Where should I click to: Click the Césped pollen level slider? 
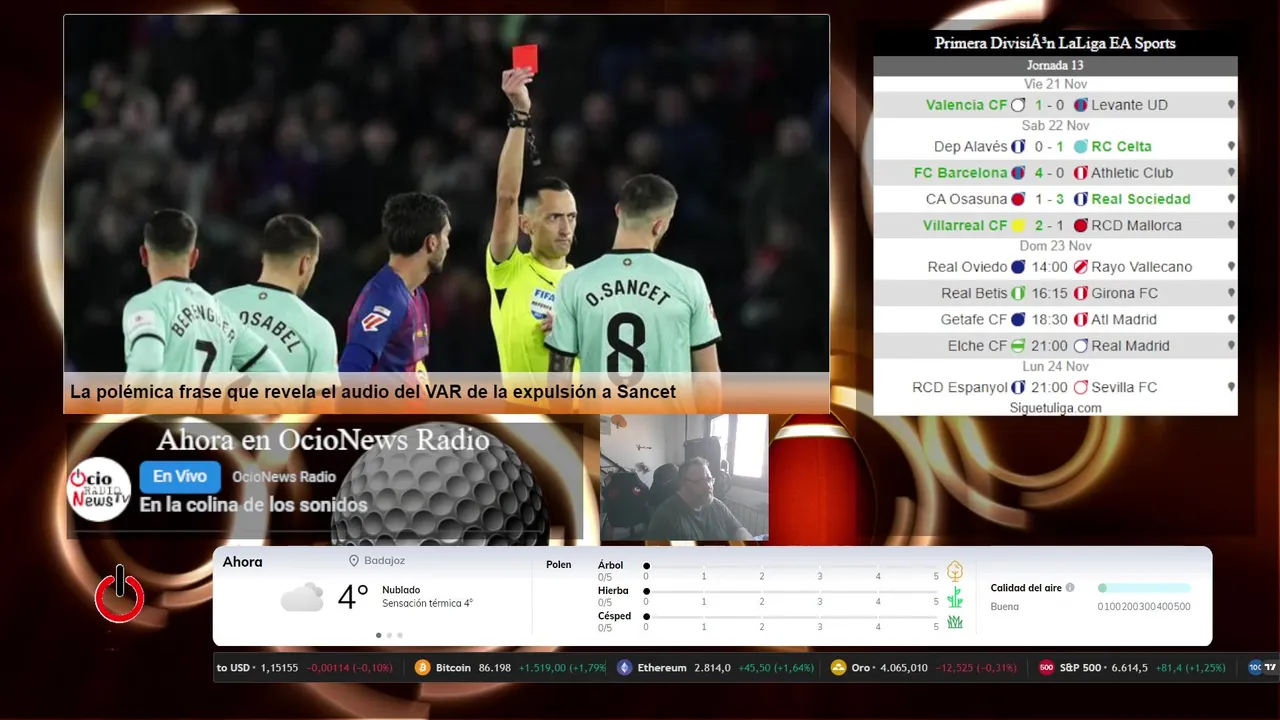click(791, 616)
